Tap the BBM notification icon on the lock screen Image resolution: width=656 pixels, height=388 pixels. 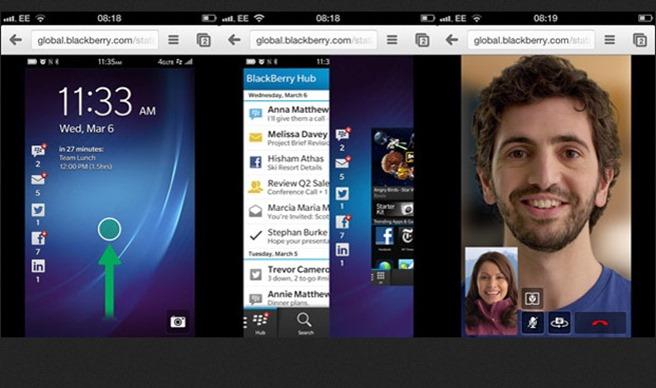point(38,150)
